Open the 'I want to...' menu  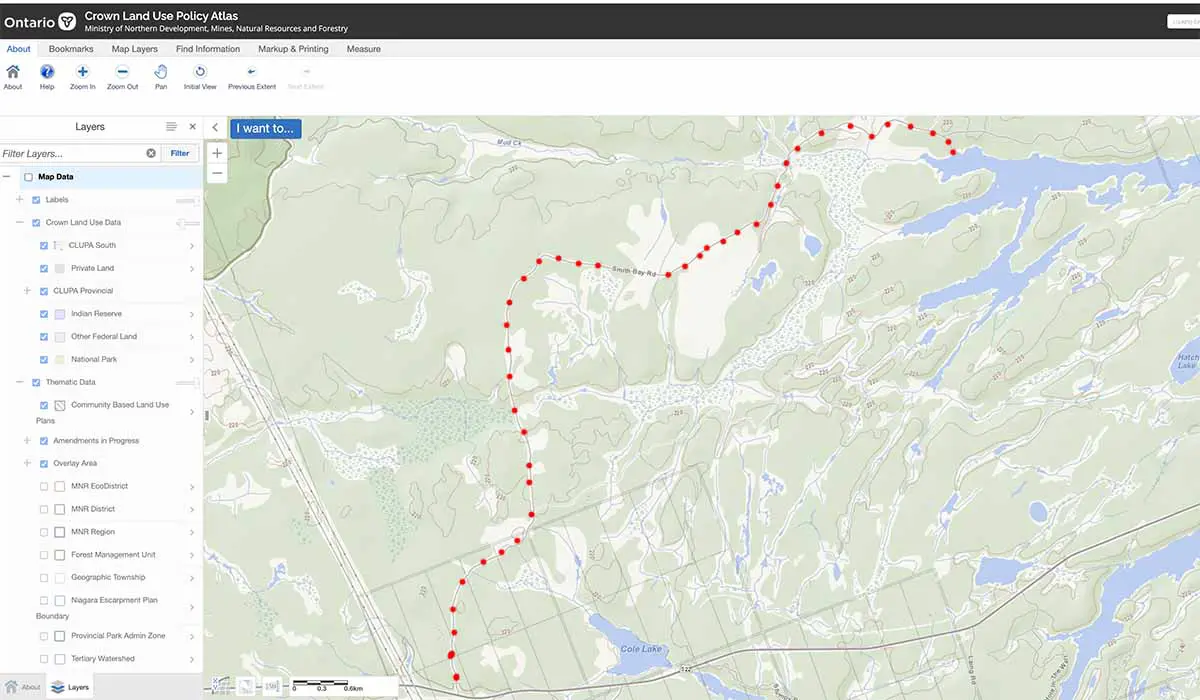264,128
